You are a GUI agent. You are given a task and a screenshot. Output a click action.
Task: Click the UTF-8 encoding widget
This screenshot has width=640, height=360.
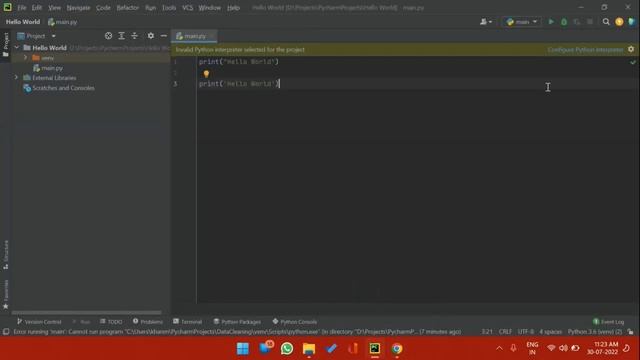pyautogui.click(x=525, y=332)
